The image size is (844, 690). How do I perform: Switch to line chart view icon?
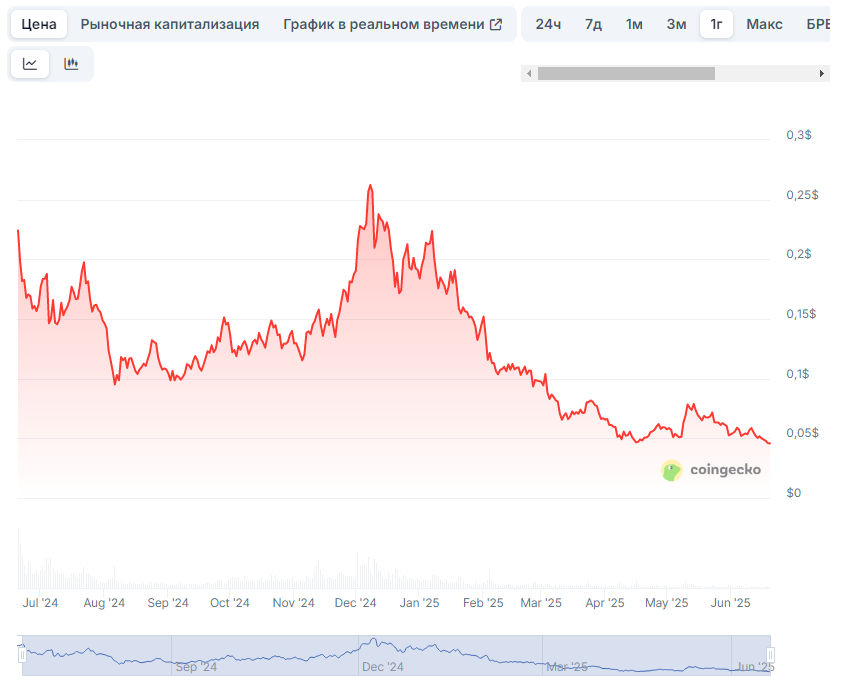click(30, 64)
